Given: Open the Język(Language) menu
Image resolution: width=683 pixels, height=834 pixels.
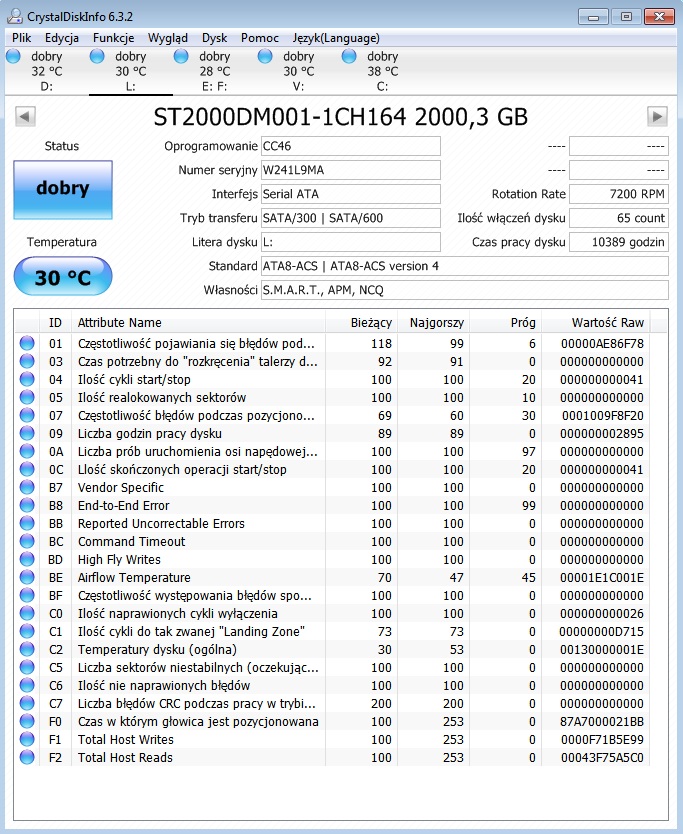Looking at the screenshot, I should tap(336, 38).
